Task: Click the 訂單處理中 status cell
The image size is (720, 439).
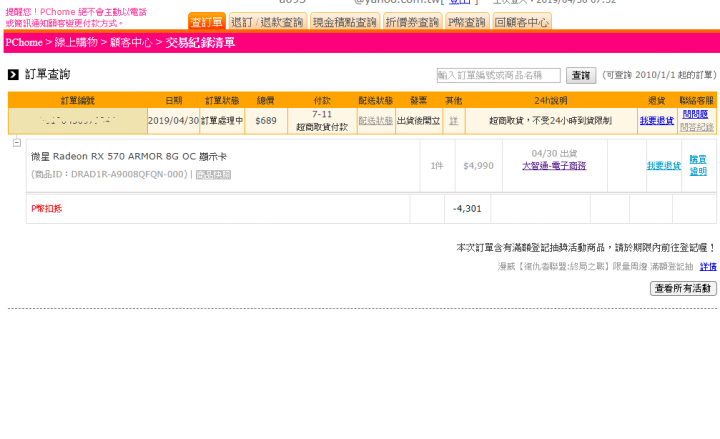Action: click(x=222, y=120)
